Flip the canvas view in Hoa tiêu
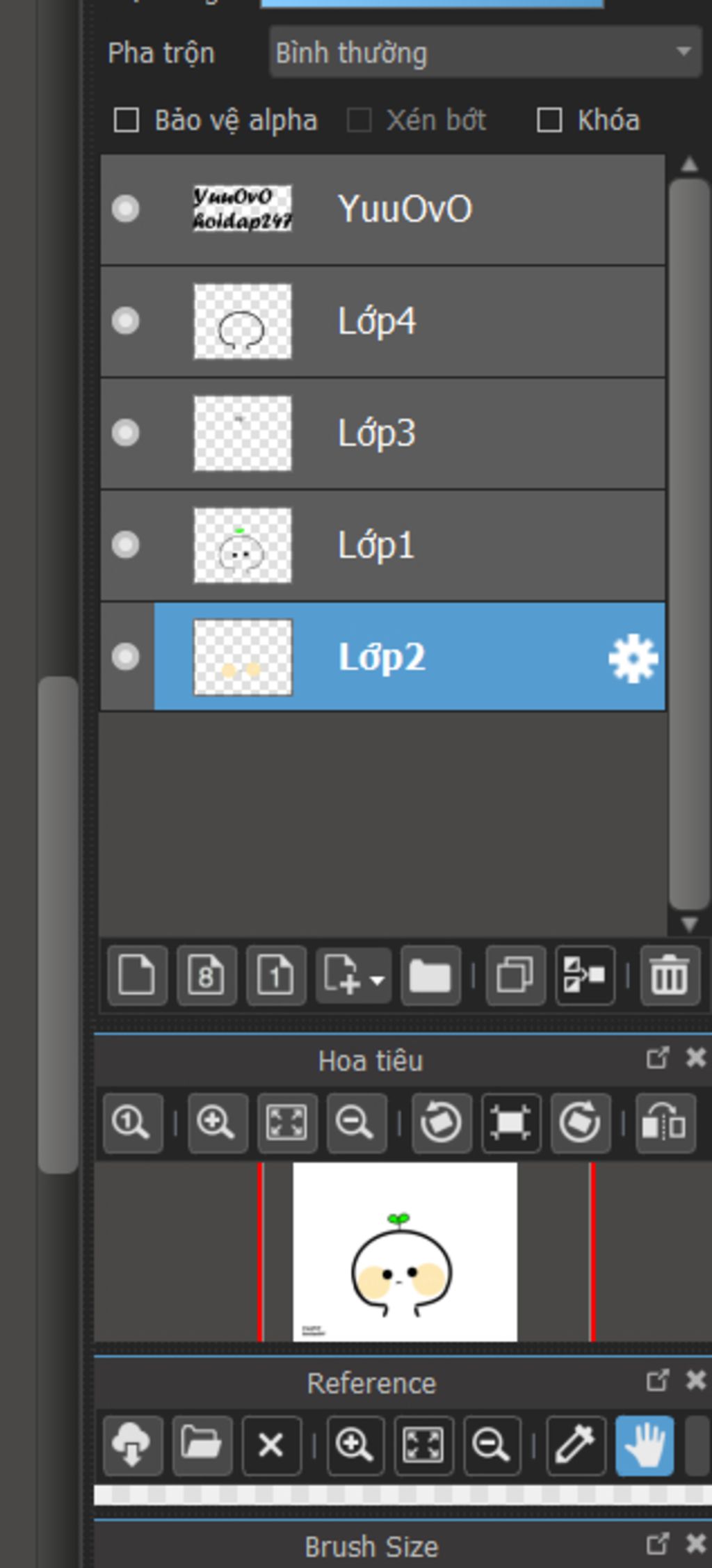 [x=665, y=1123]
